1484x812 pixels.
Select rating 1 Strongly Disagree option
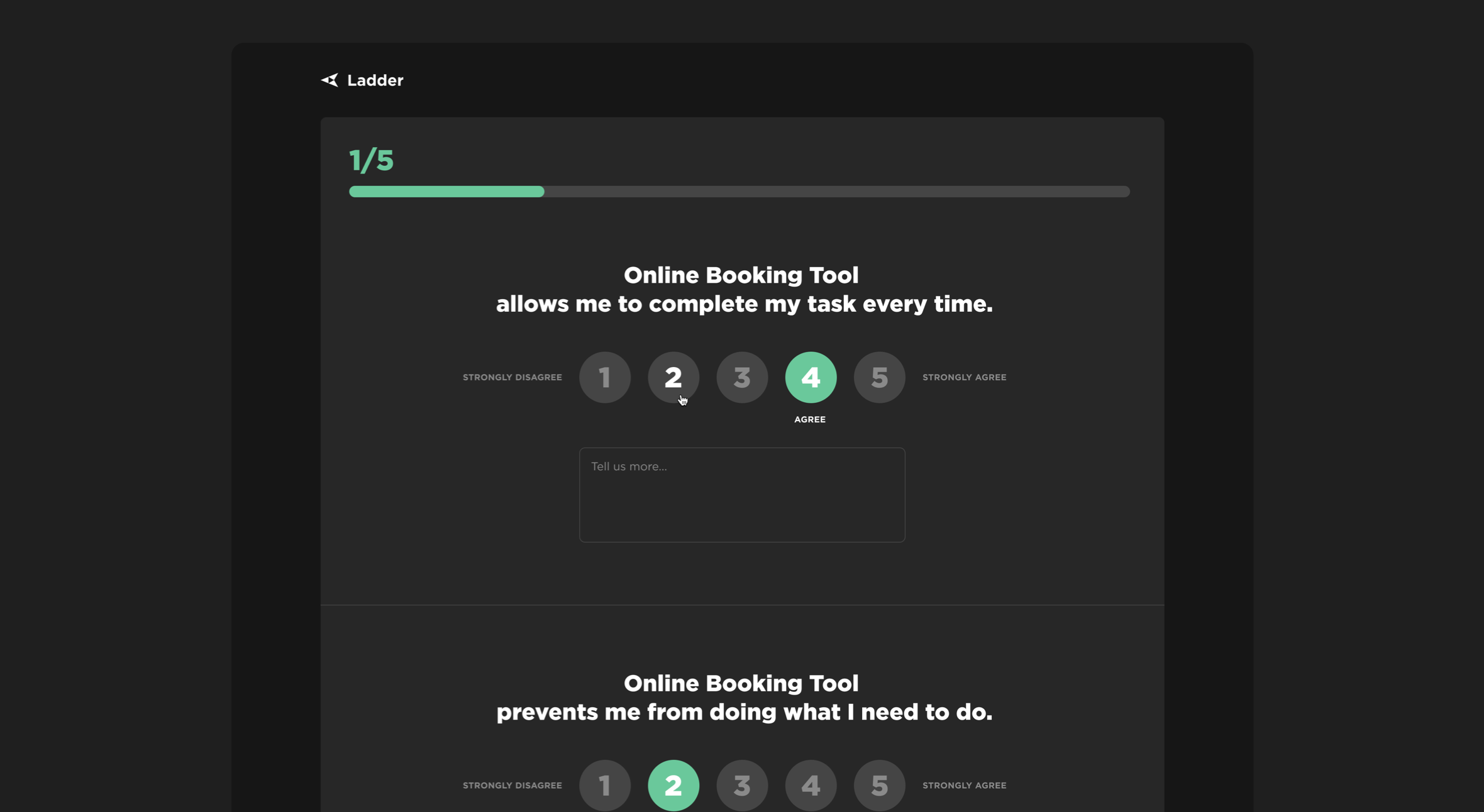604,377
